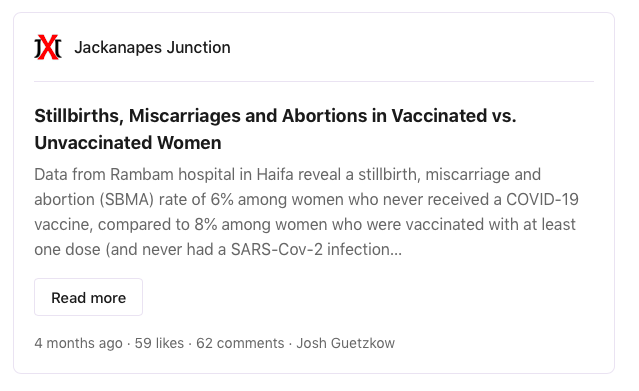Click the 59 likes count

[x=159, y=343]
